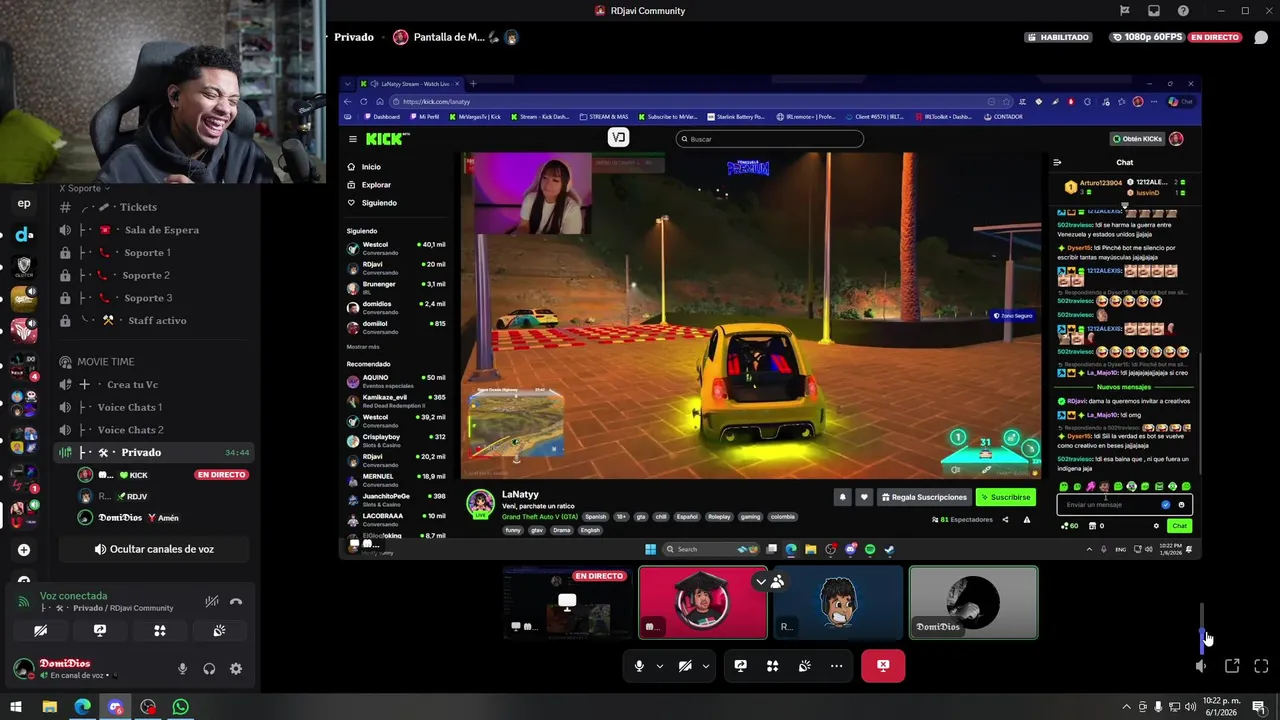This screenshot has width=1280, height=720.
Task: Click Privado call header title
Action: [354, 37]
